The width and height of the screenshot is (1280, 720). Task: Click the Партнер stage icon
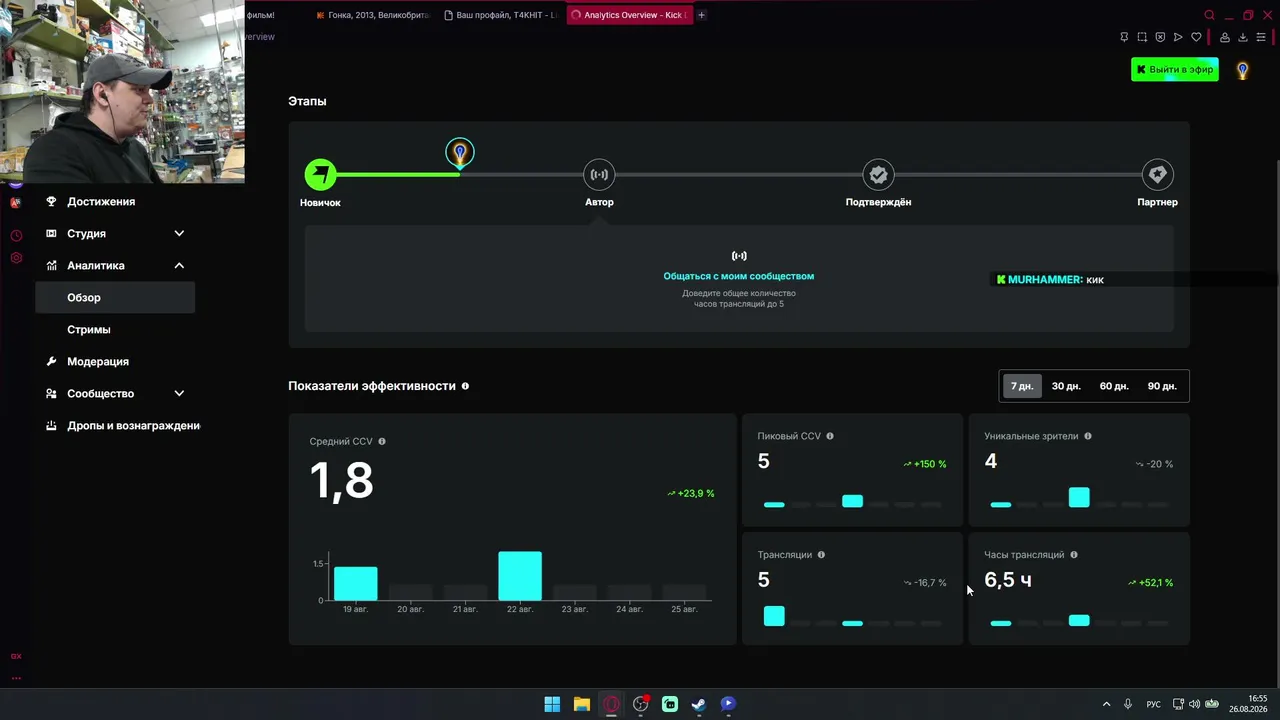click(1157, 174)
